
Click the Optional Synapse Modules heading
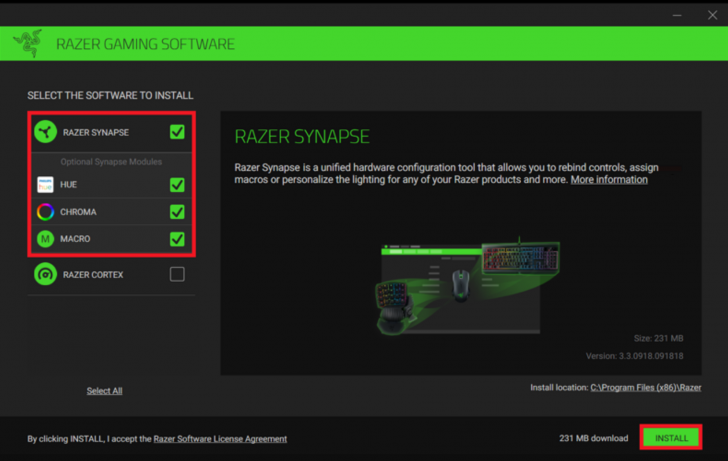click(x=111, y=162)
